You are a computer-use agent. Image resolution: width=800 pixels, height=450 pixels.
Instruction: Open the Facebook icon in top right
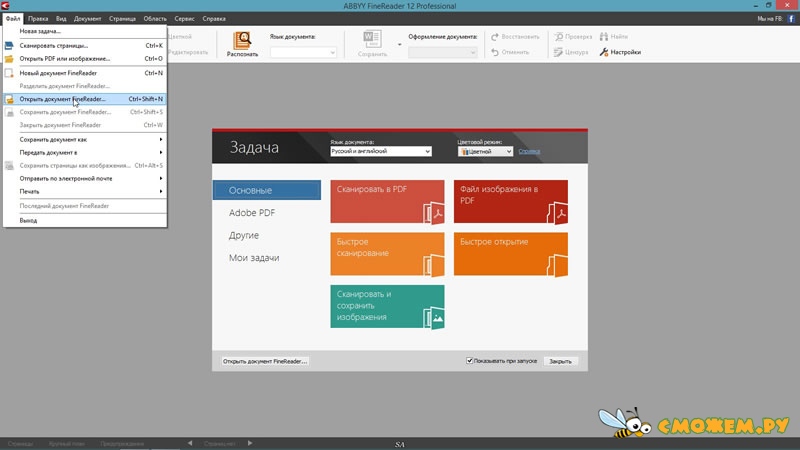coord(791,19)
